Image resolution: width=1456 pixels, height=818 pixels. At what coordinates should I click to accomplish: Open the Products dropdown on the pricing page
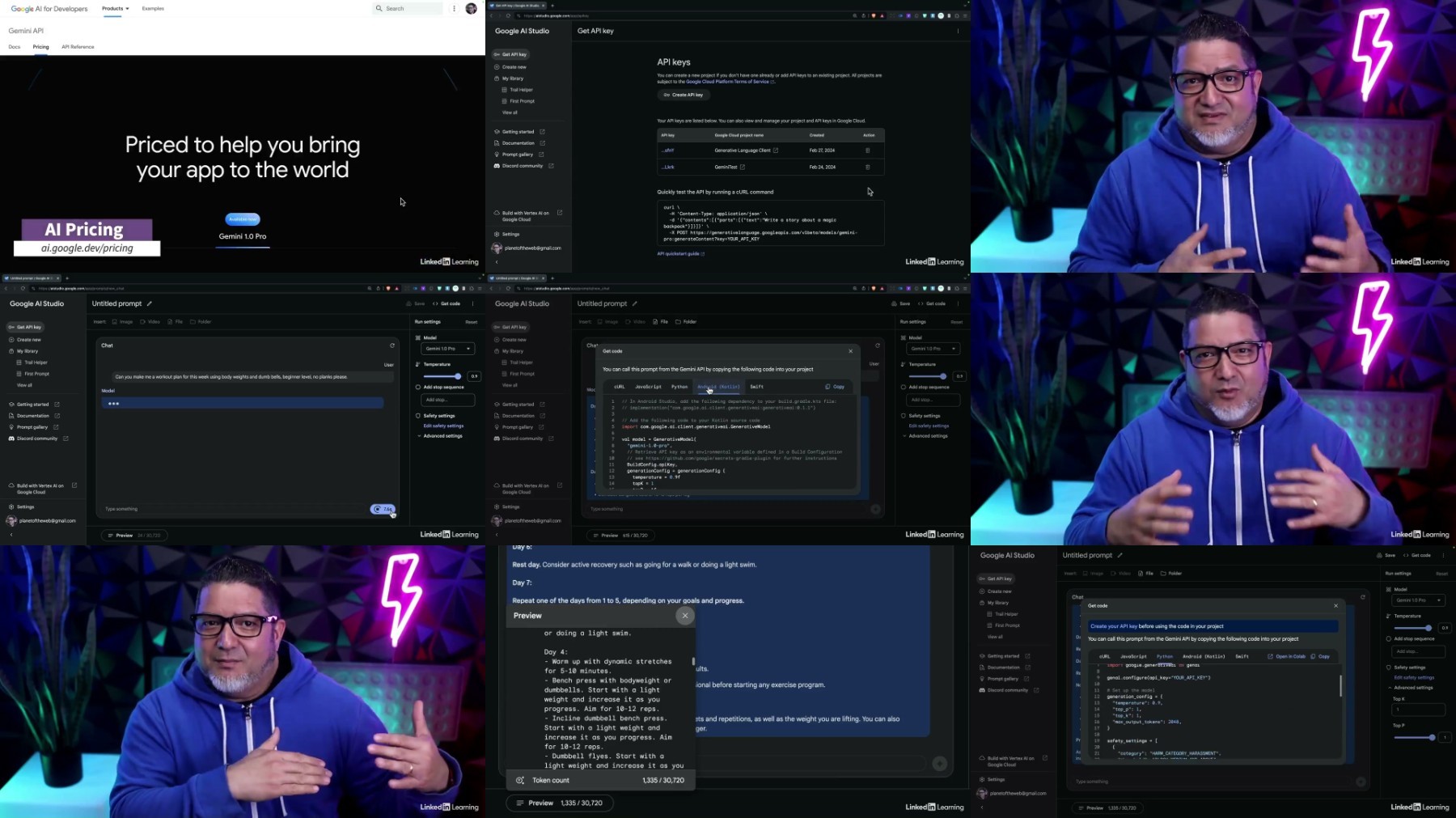tap(115, 8)
